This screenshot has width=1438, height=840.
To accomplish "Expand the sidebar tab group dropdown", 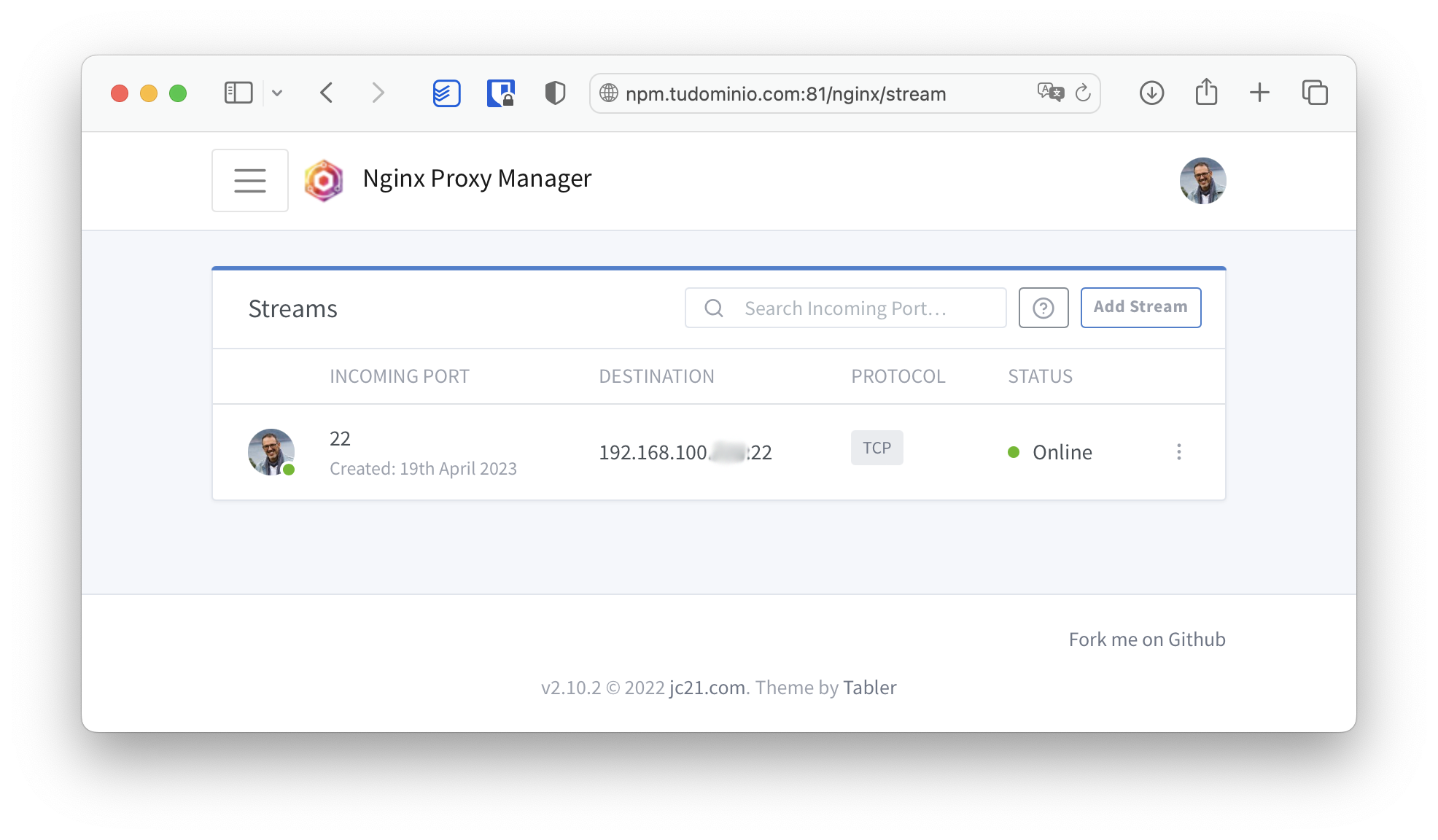I will tap(277, 93).
